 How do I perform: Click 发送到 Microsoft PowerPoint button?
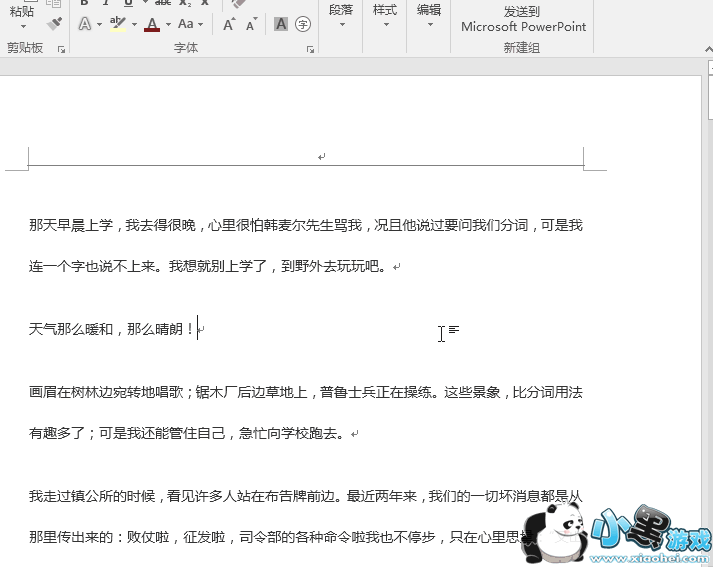click(523, 19)
